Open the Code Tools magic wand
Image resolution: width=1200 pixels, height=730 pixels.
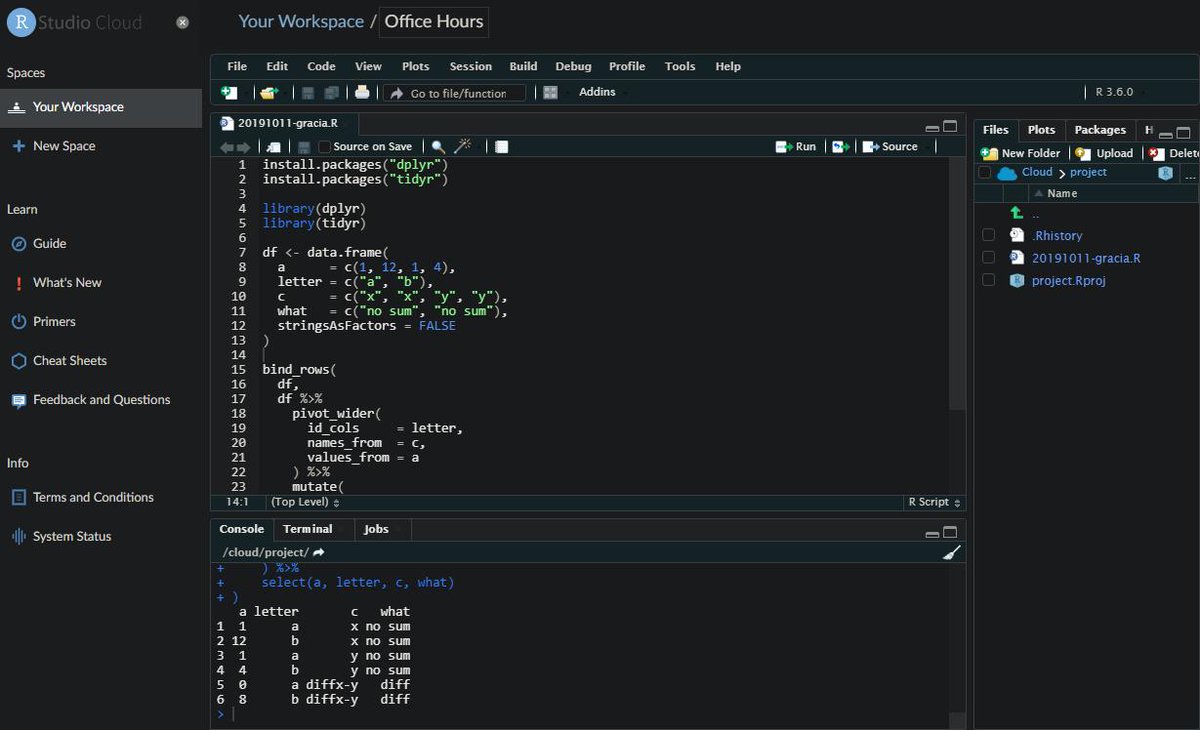(462, 146)
